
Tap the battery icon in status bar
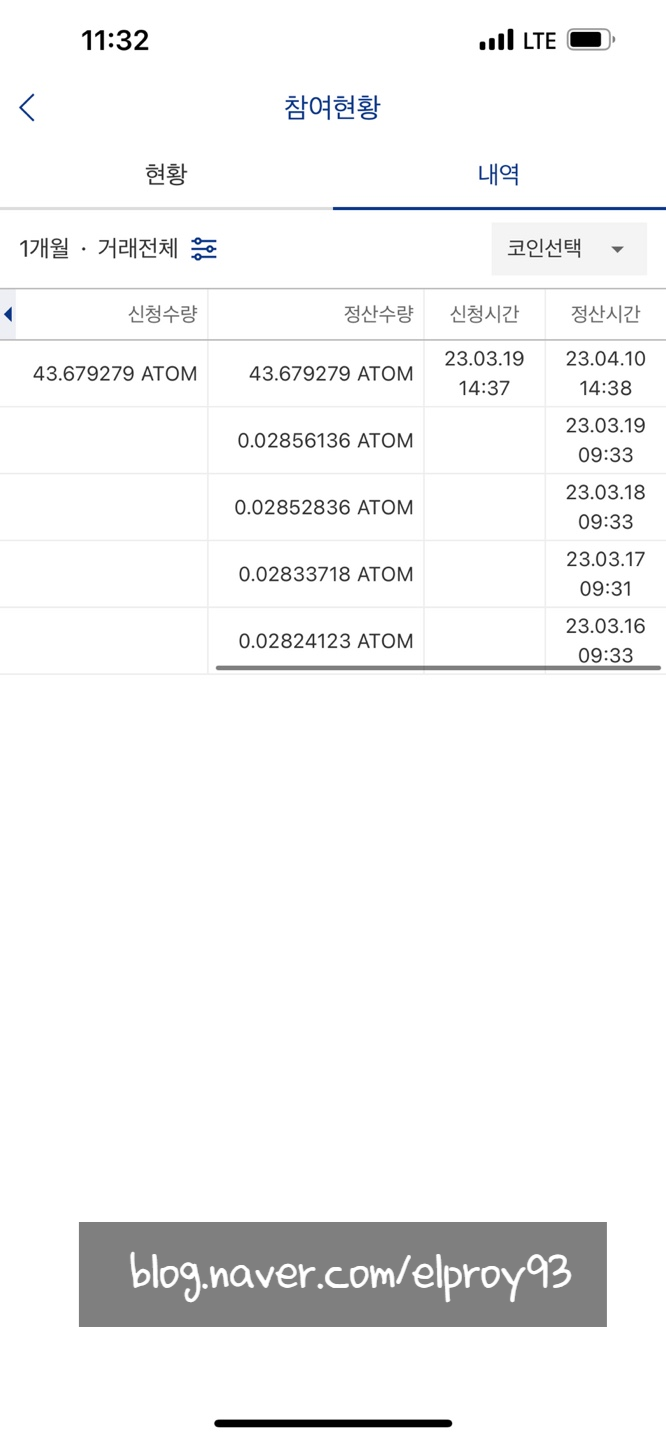pos(590,41)
